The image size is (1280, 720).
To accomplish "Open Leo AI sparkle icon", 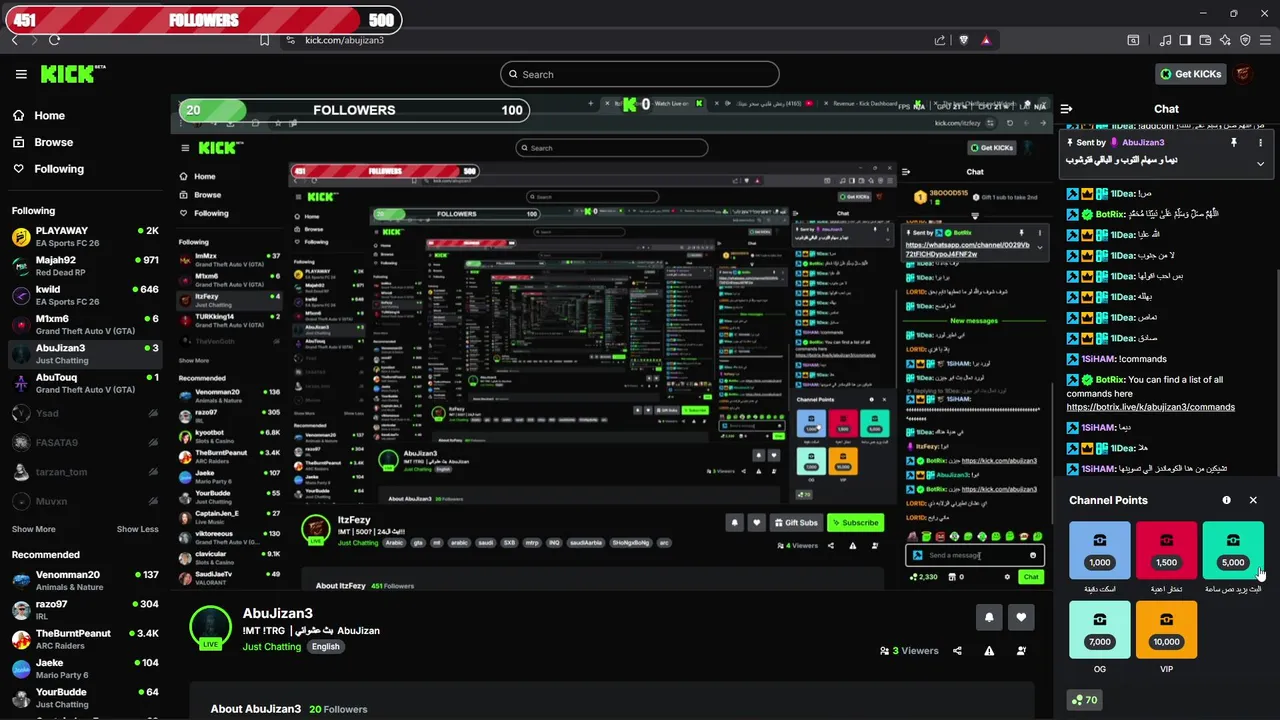I will [1225, 40].
